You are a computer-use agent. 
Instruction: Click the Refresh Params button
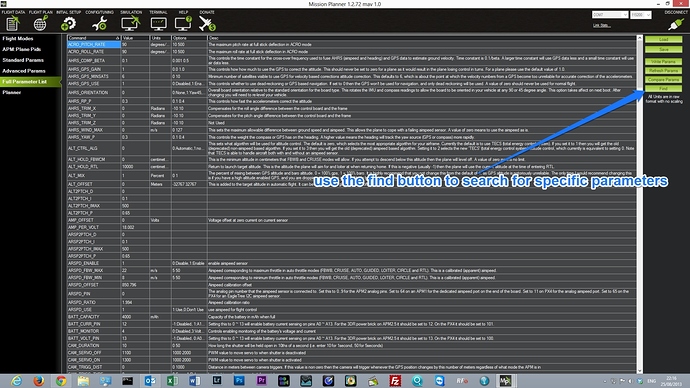tap(664, 70)
